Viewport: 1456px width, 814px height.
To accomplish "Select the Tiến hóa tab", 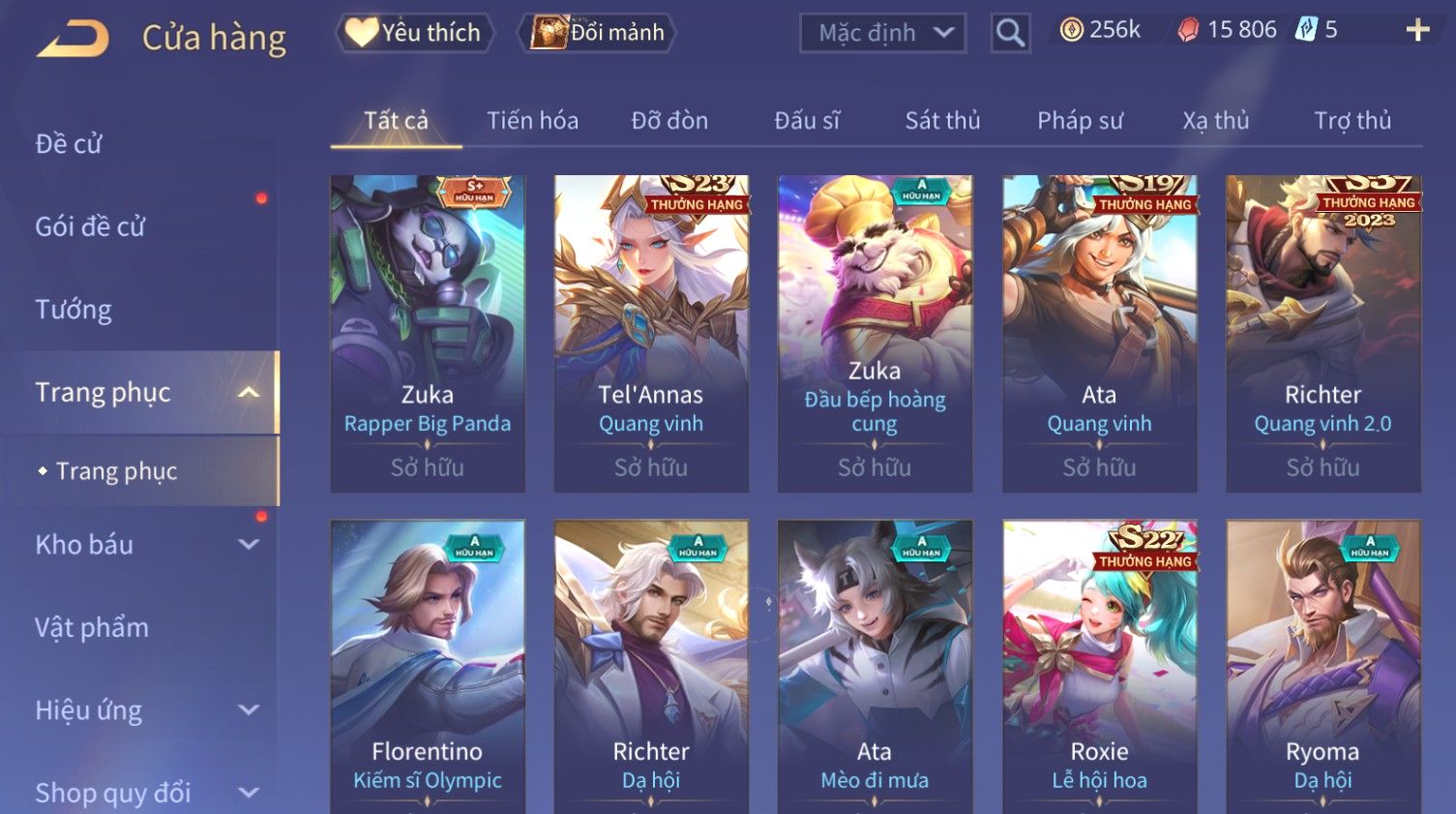I will 532,121.
